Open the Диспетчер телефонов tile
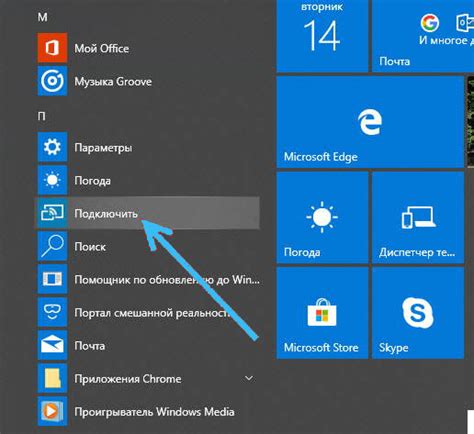The width and height of the screenshot is (474, 434). [x=418, y=218]
